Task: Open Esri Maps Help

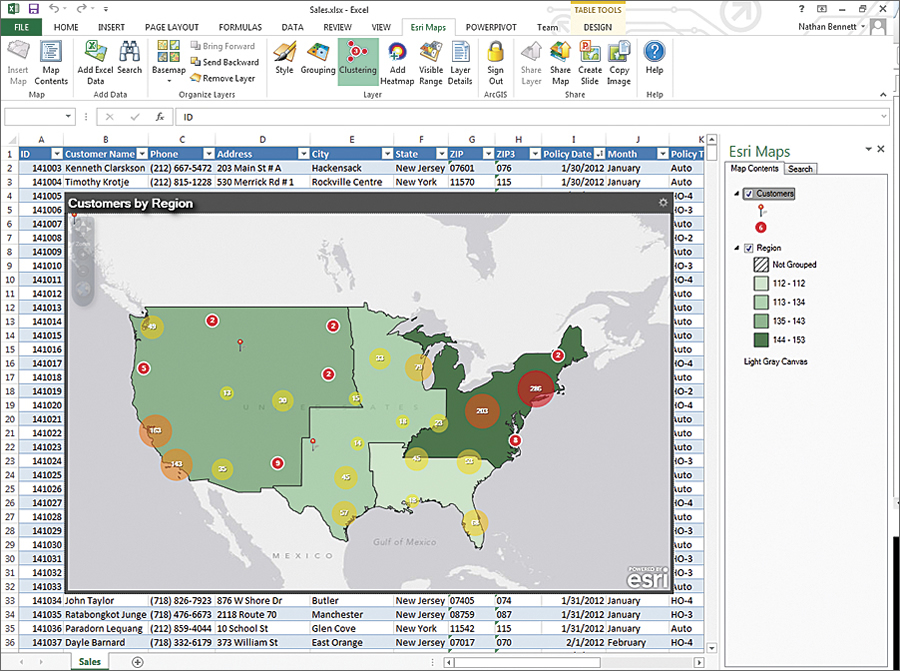Action: [654, 59]
